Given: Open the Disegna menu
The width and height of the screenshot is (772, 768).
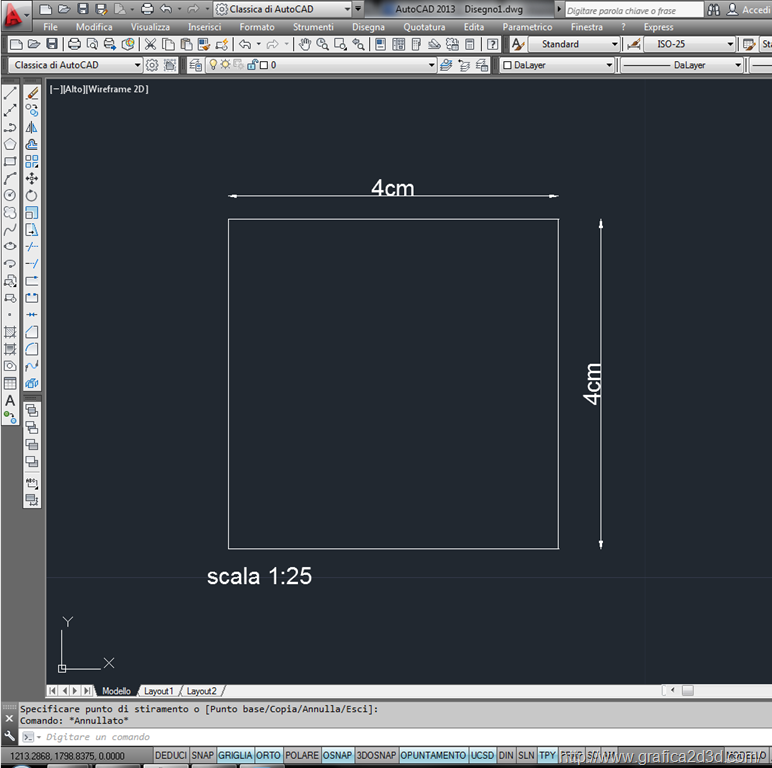Looking at the screenshot, I should click(x=368, y=27).
